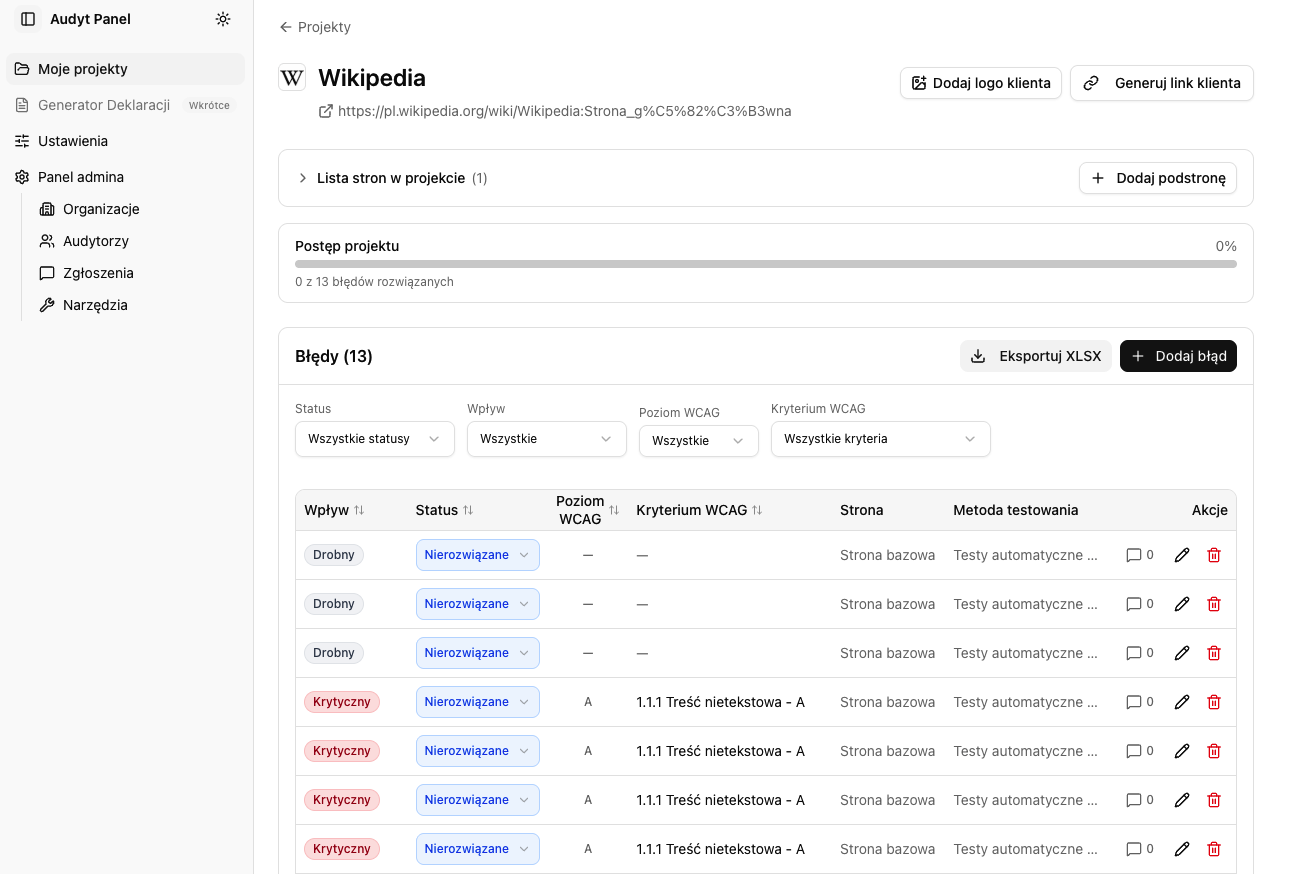This screenshot has height=874, width=1290.
Task: Edit the error in the second Drobny row
Action: (1182, 604)
